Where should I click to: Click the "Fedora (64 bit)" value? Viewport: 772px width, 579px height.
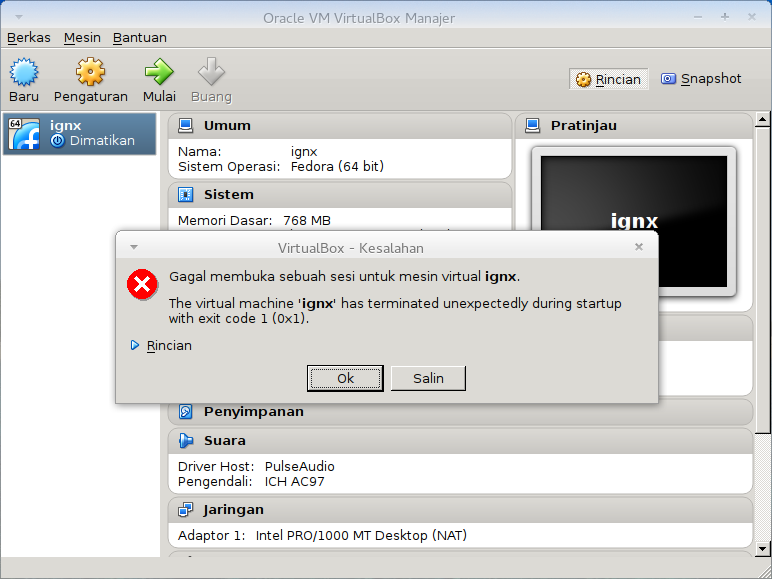coord(337,166)
